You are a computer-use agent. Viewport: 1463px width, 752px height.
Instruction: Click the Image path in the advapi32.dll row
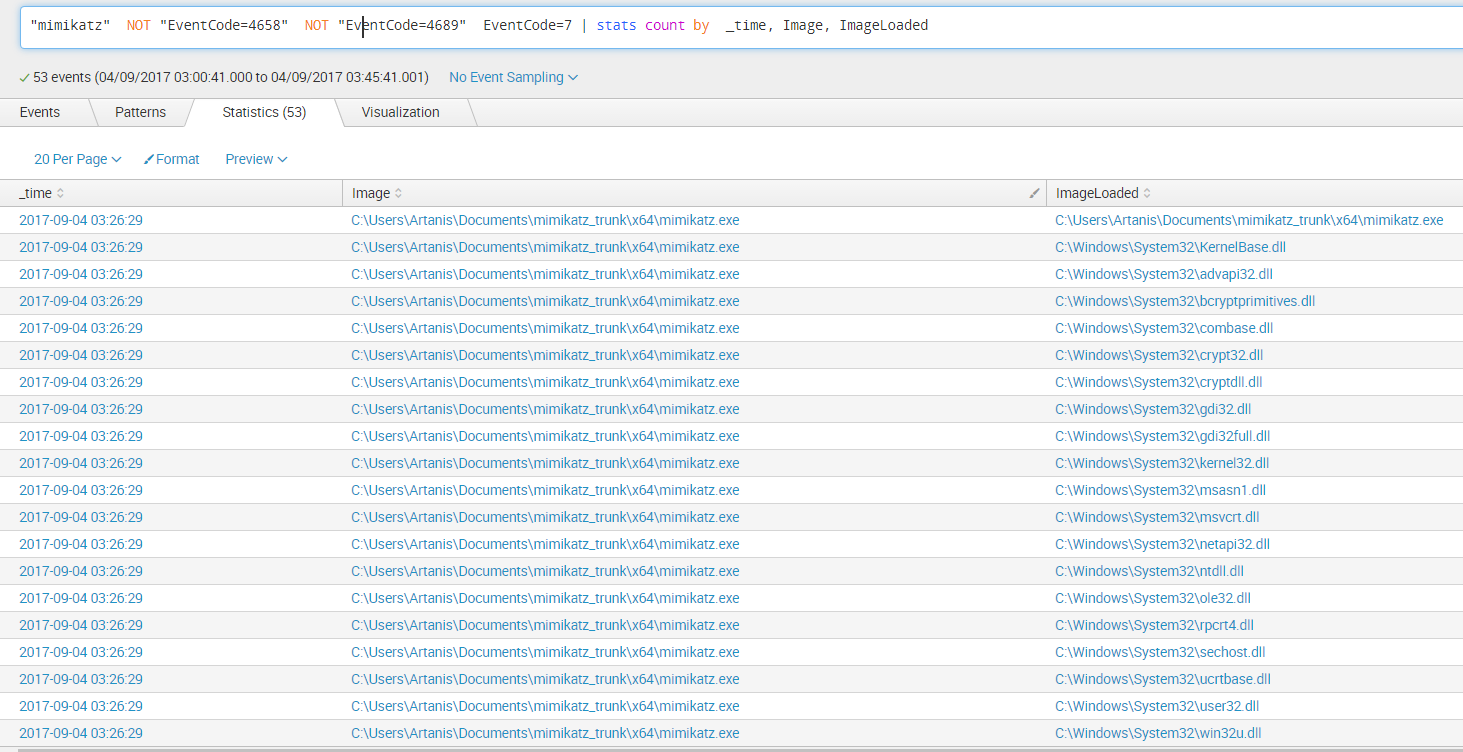545,274
